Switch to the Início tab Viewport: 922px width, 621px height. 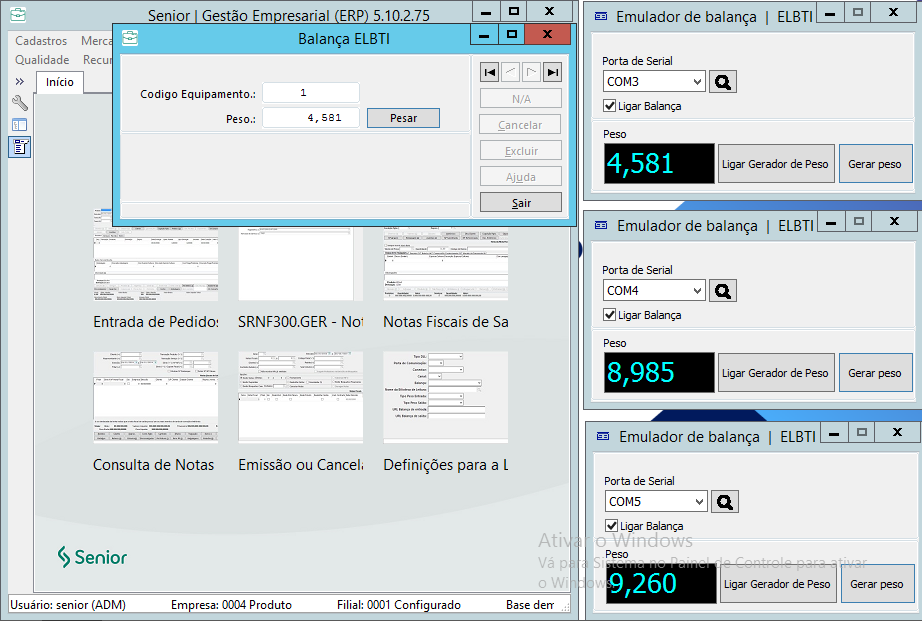(59, 82)
